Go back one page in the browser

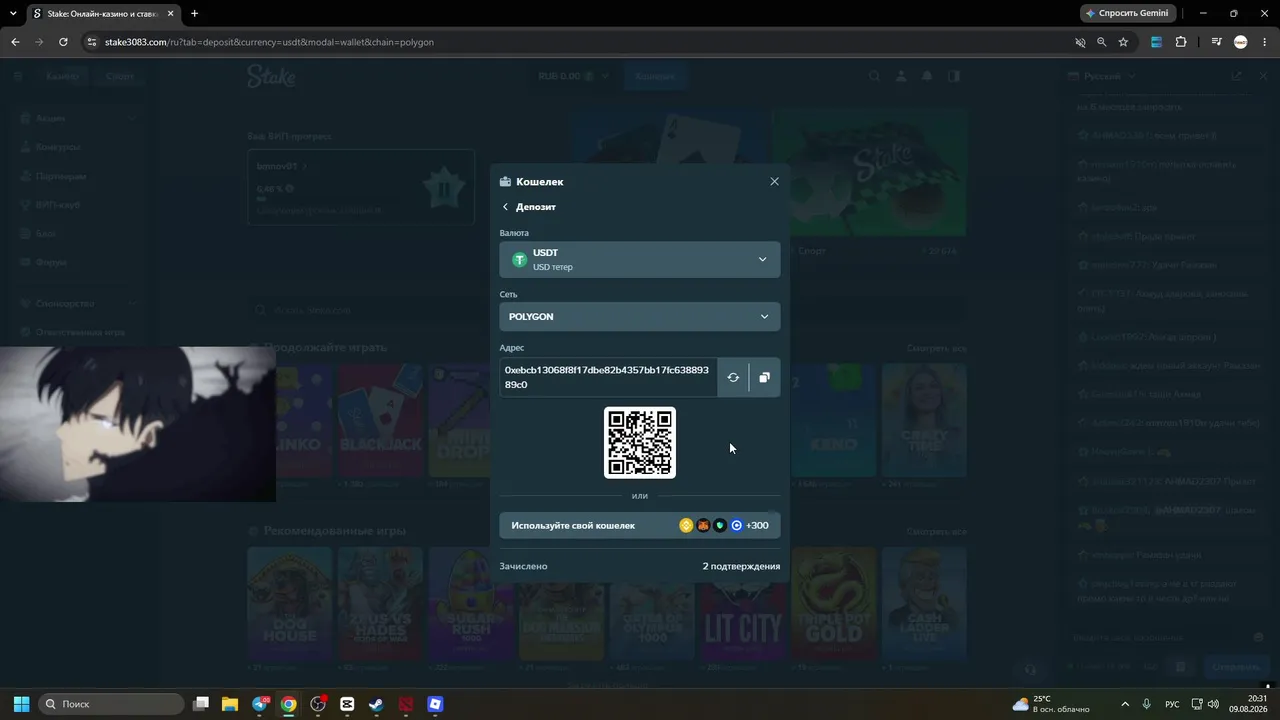15,42
